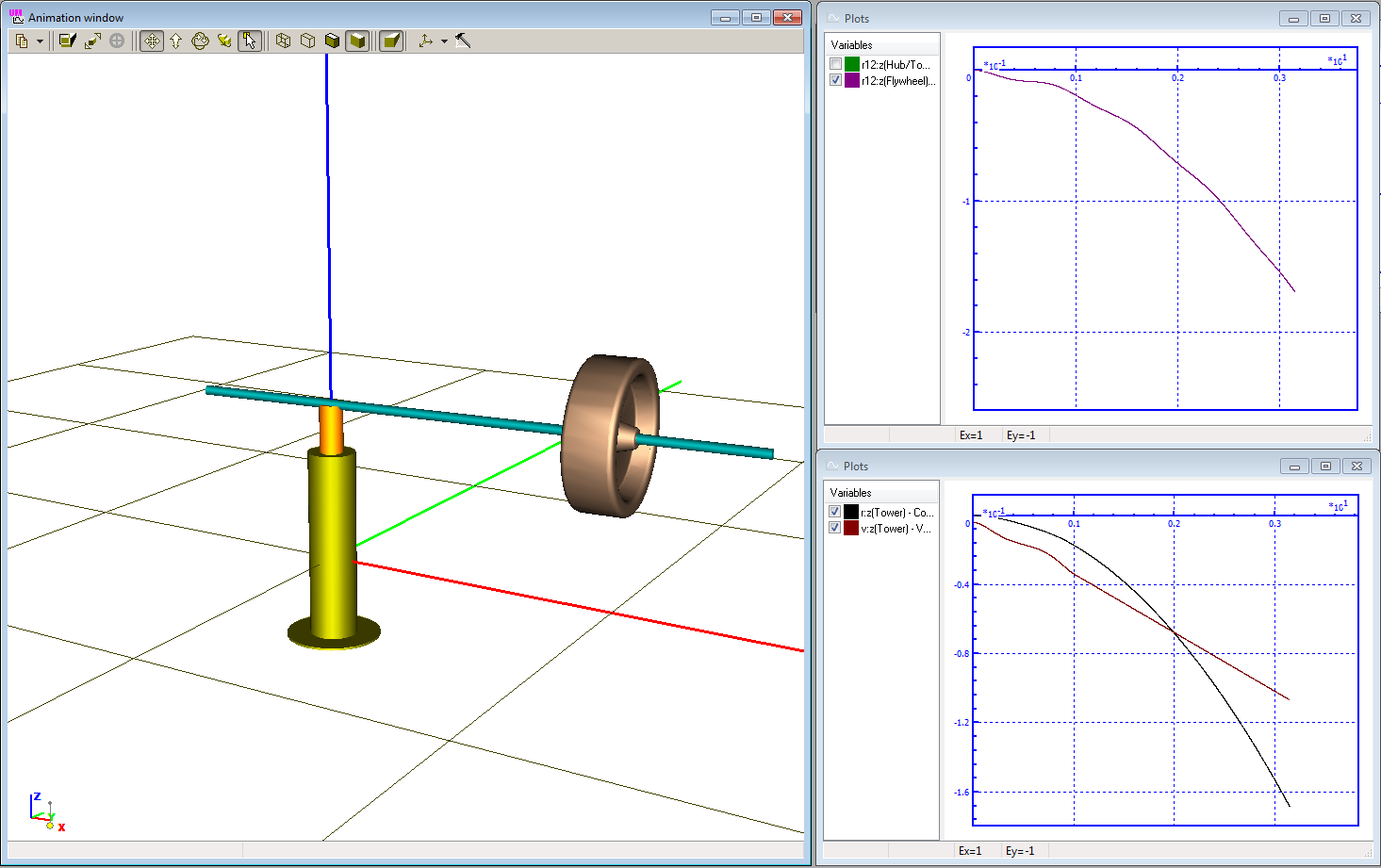Image resolution: width=1381 pixels, height=868 pixels.
Task: Click the hammer tool icon
Action: tap(463, 41)
